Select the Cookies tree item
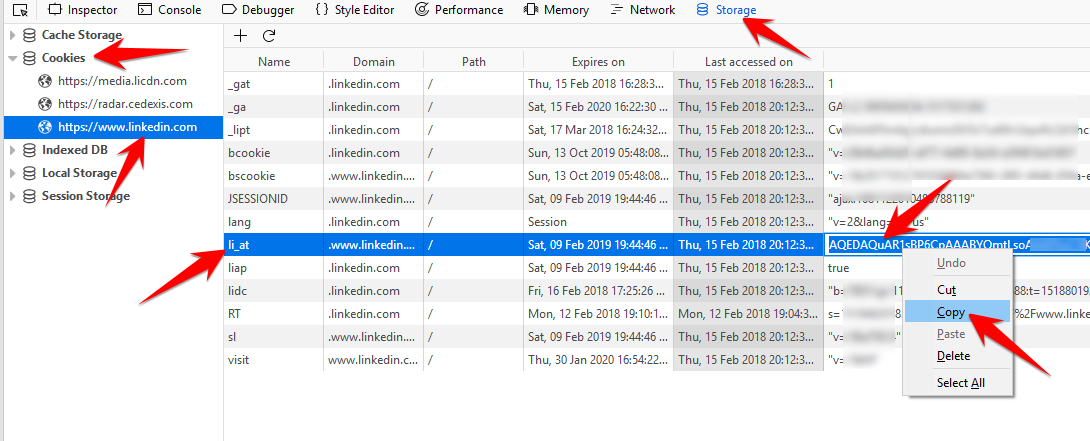1090x441 pixels. [x=63, y=58]
